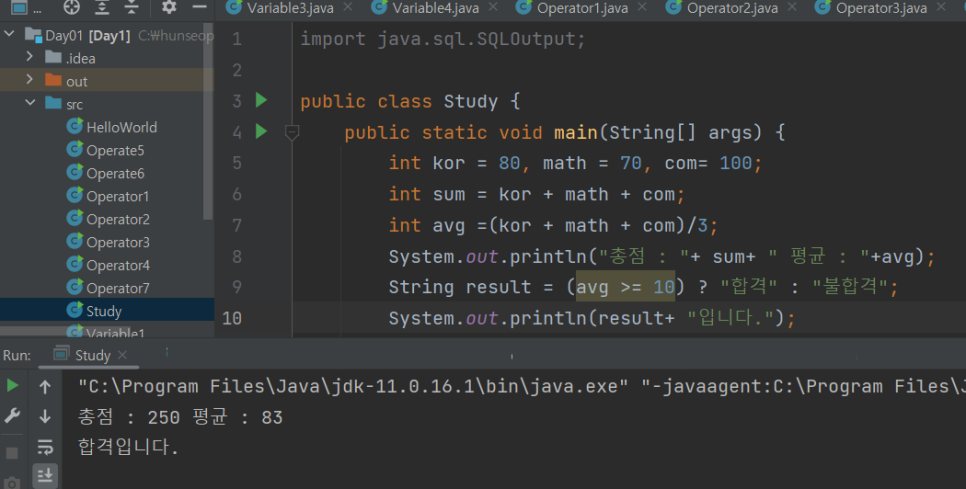Toggle soft-wrap in console

(x=45, y=447)
